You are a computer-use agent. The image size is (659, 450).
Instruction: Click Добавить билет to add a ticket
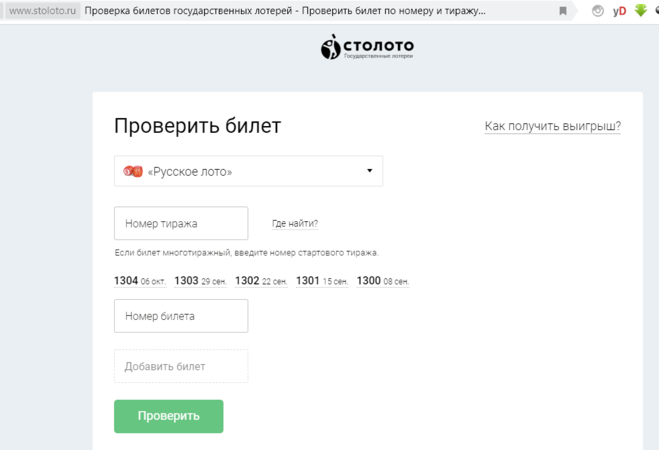(181, 367)
